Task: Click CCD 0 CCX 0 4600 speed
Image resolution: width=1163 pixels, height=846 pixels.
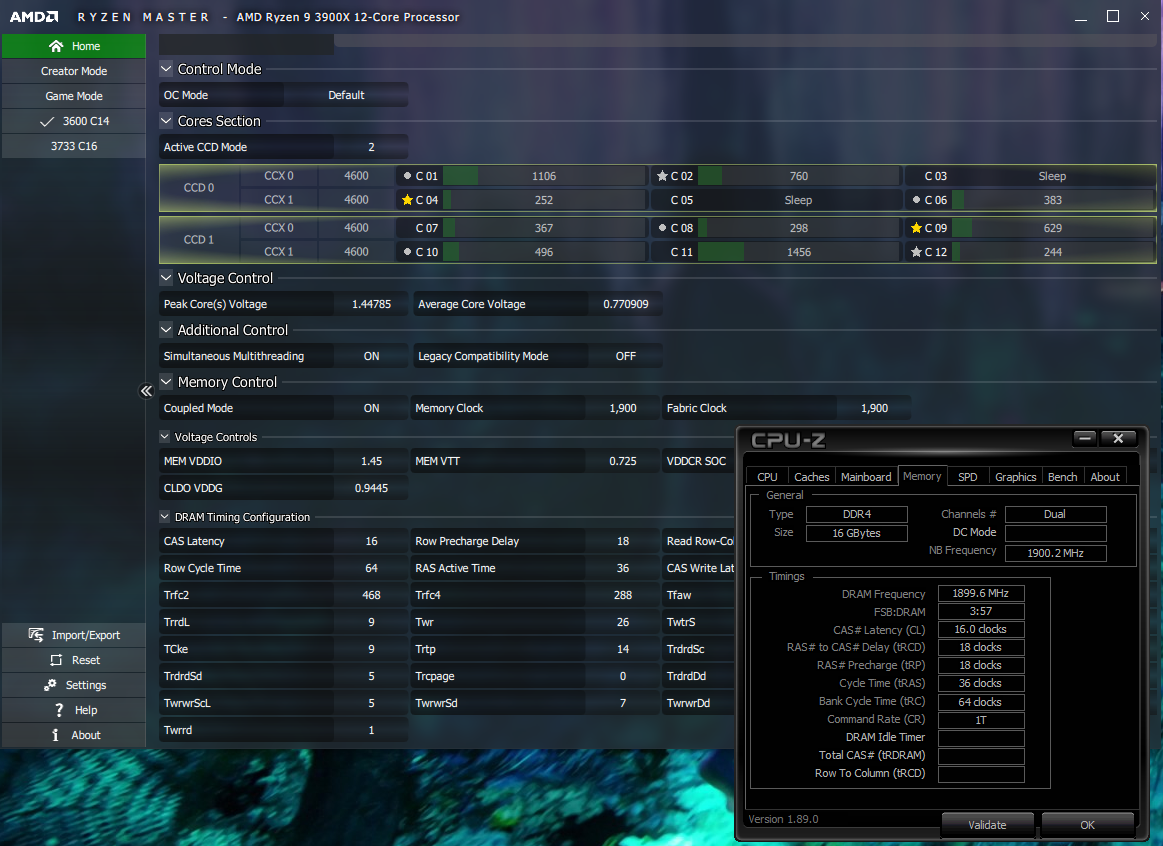Action: tap(356, 176)
